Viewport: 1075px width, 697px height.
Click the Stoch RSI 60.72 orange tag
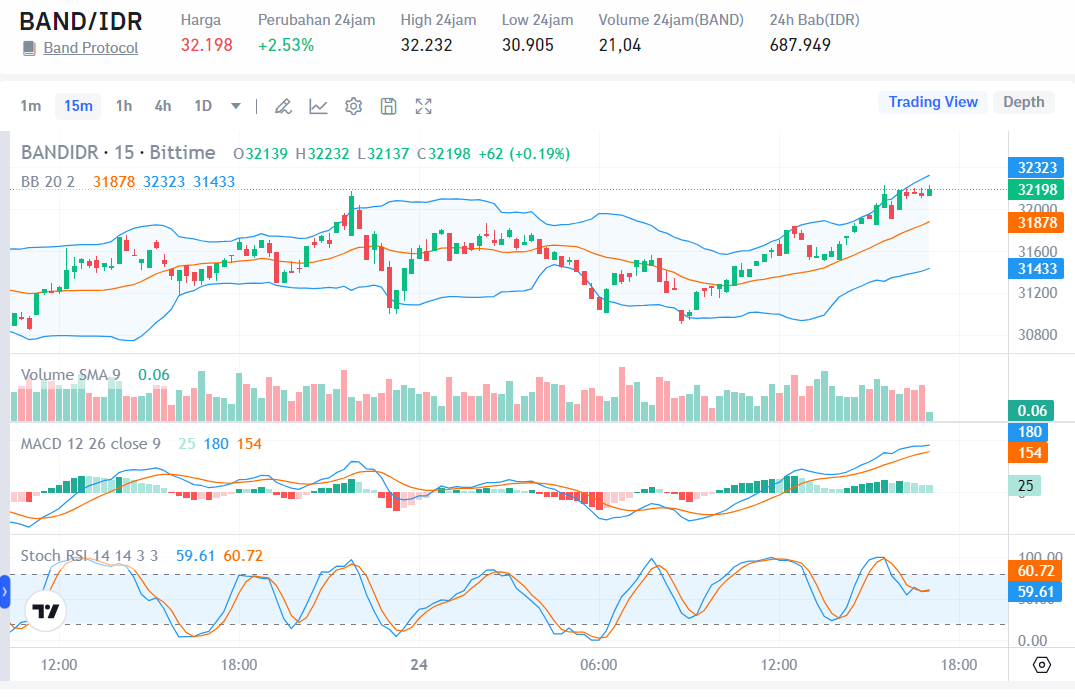pyautogui.click(x=1035, y=571)
